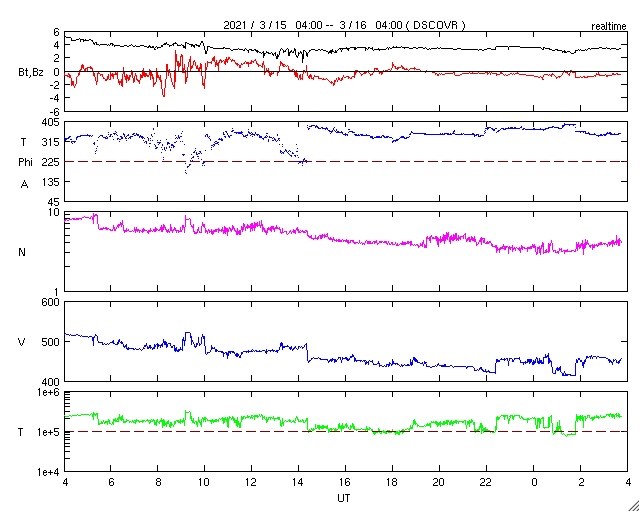
Task: Click the "-4" tick on the Bt,Bz axis
Action: pos(56,98)
